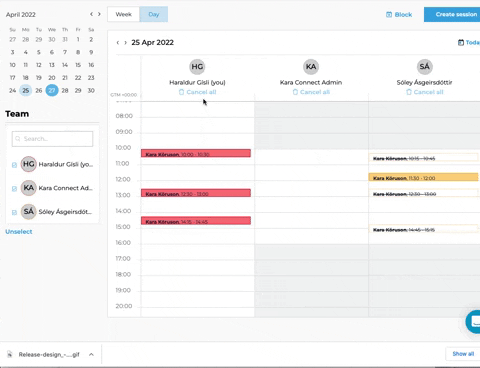Open the orange 11:30 - 12:00 session

point(424,177)
